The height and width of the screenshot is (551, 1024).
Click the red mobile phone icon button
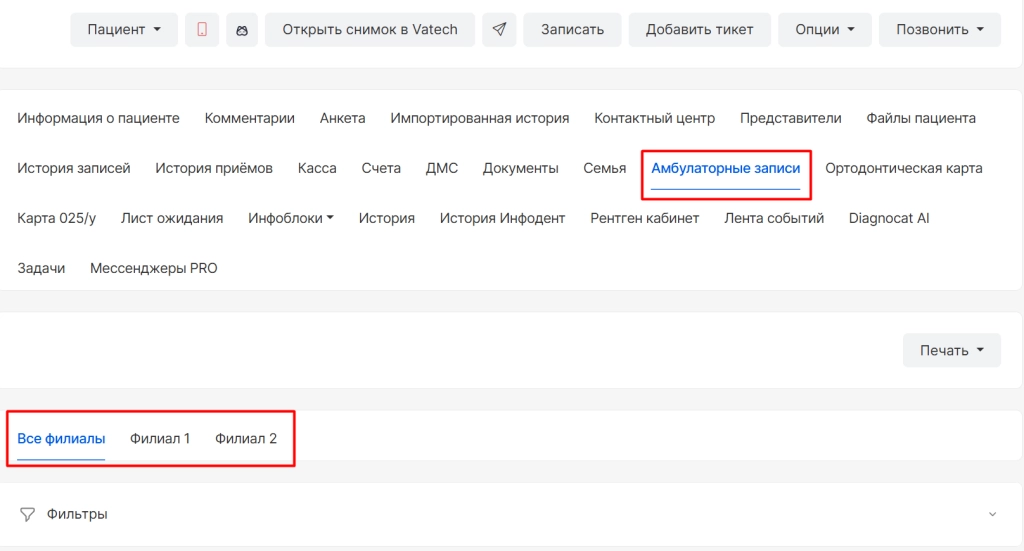point(202,30)
